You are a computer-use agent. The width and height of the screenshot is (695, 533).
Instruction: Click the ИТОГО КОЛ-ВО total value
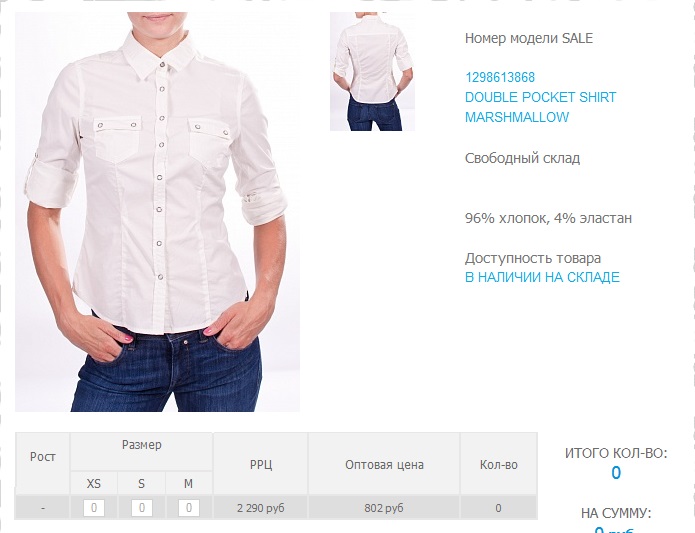[616, 473]
